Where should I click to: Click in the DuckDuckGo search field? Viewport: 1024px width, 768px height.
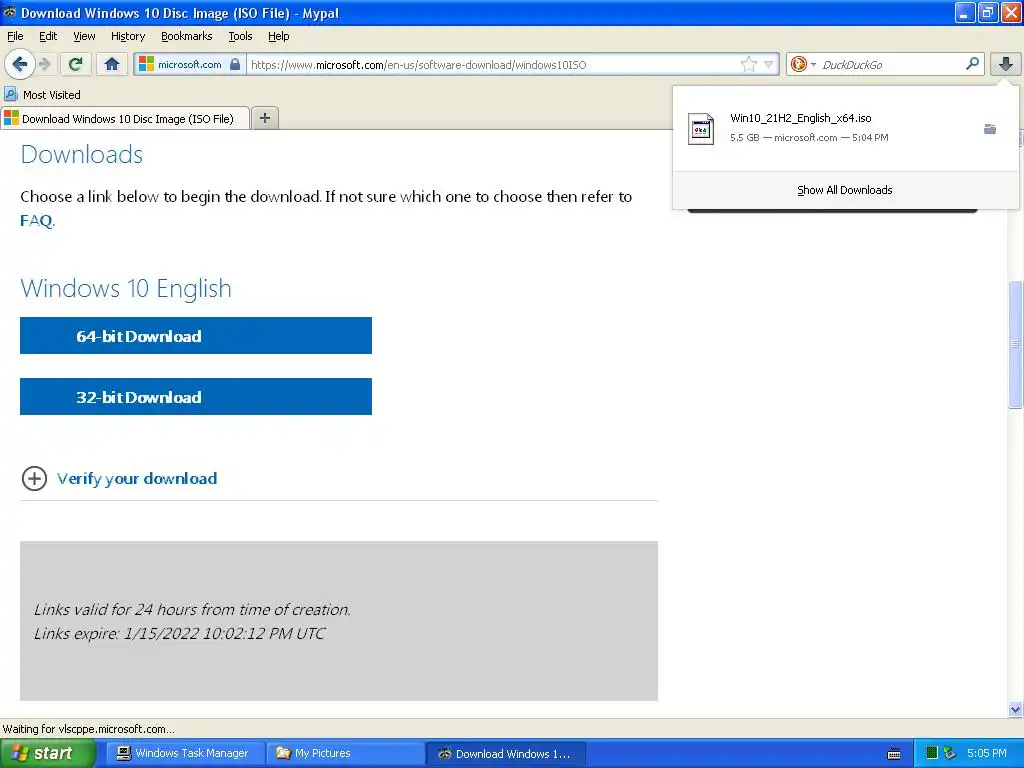[x=891, y=64]
